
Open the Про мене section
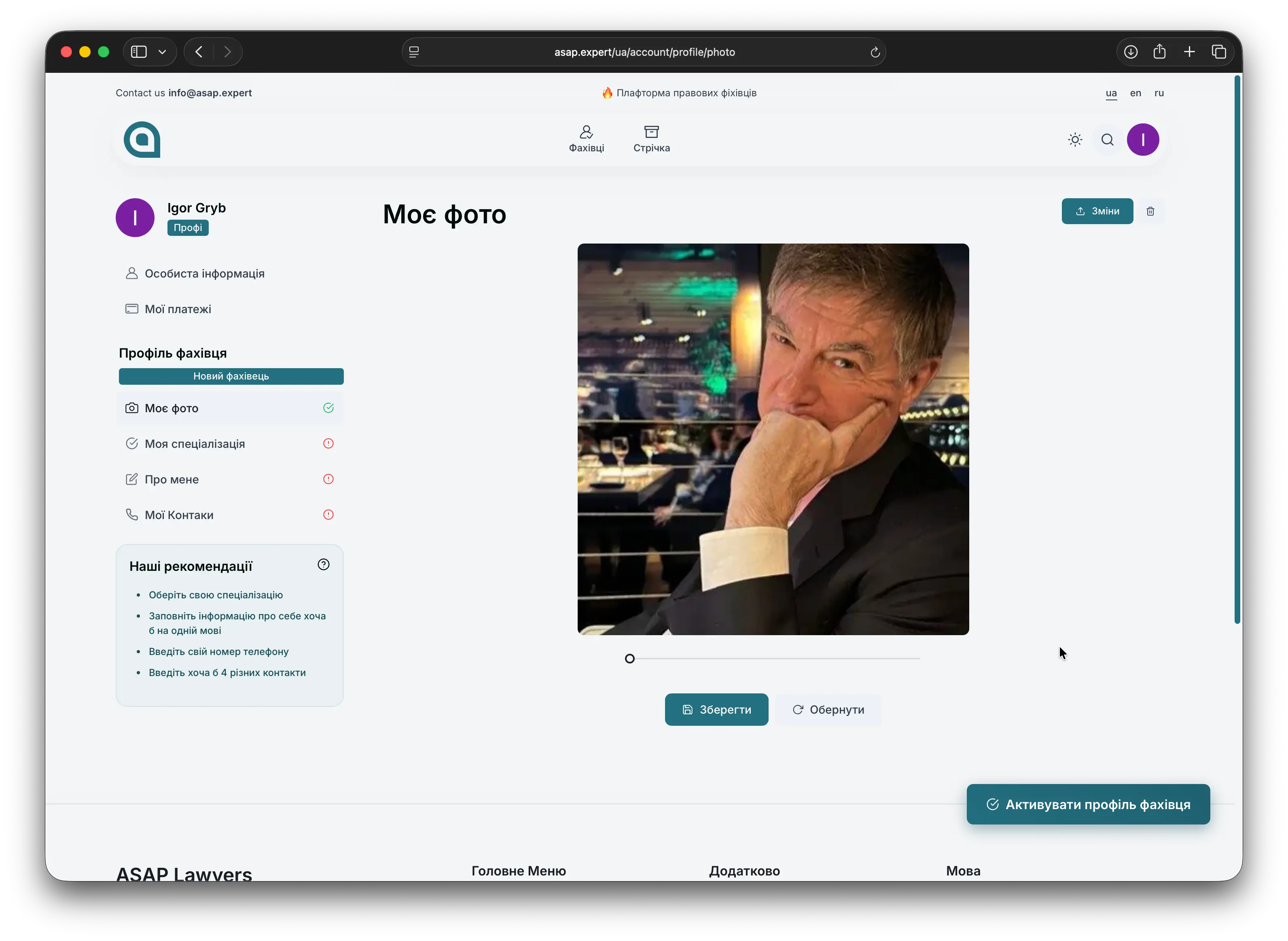[x=172, y=479]
